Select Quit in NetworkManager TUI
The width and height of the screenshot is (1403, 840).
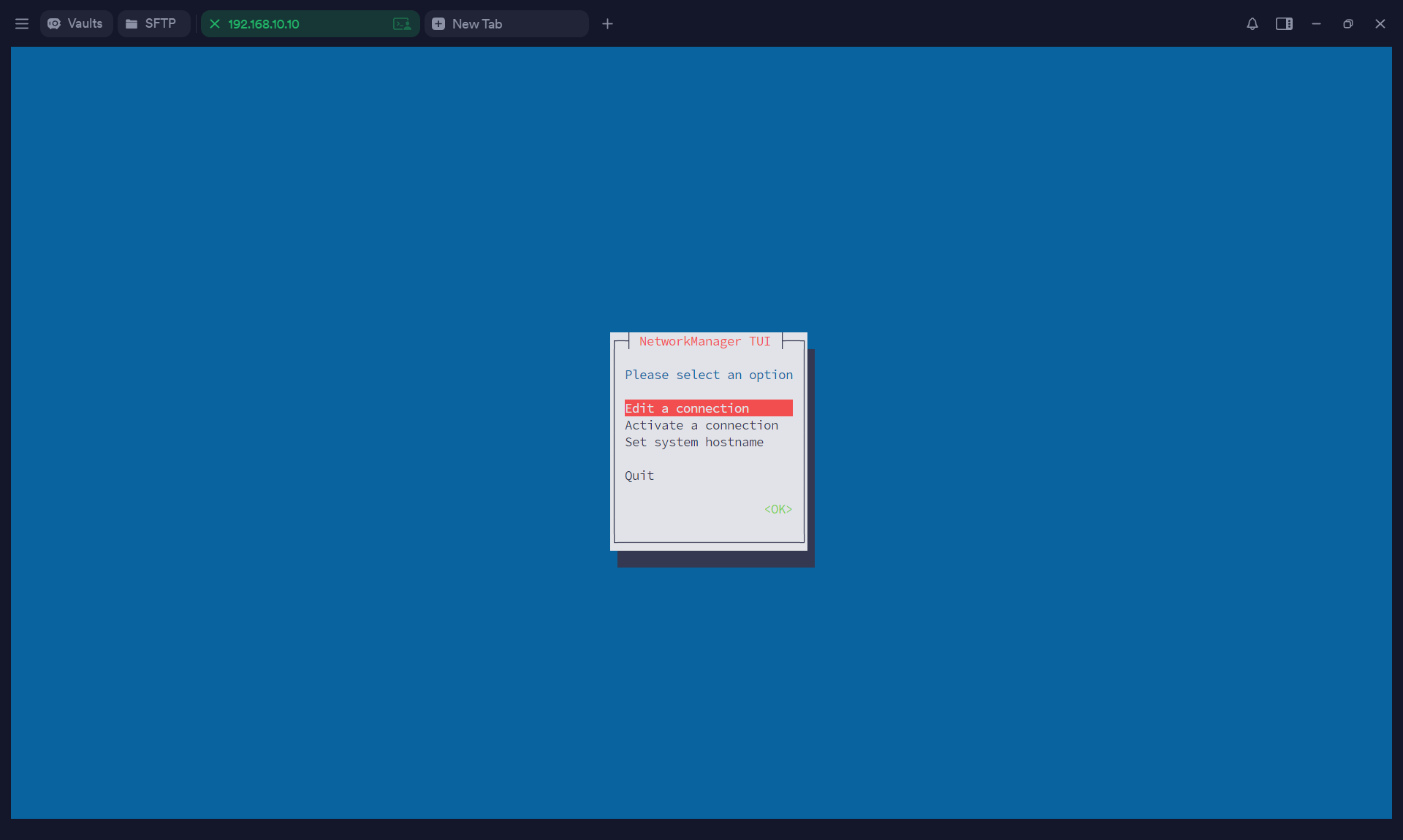pyautogui.click(x=639, y=476)
